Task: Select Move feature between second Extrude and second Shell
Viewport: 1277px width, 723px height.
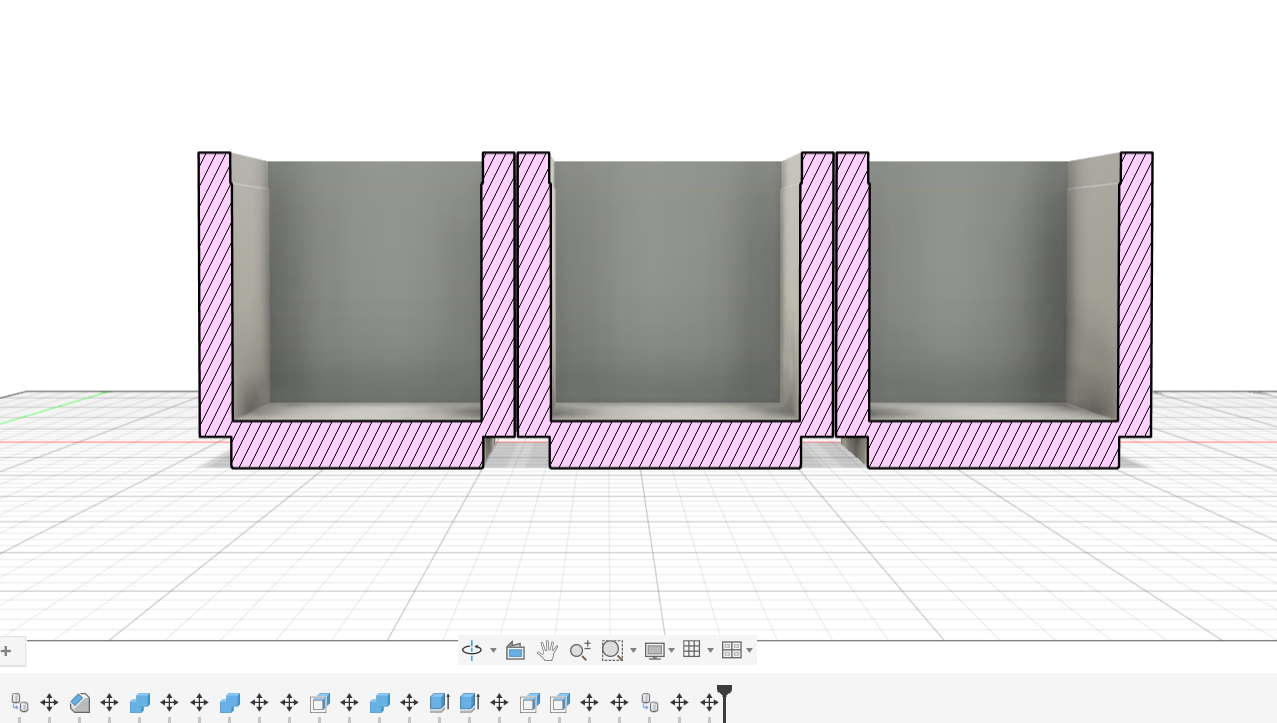Action: (499, 703)
